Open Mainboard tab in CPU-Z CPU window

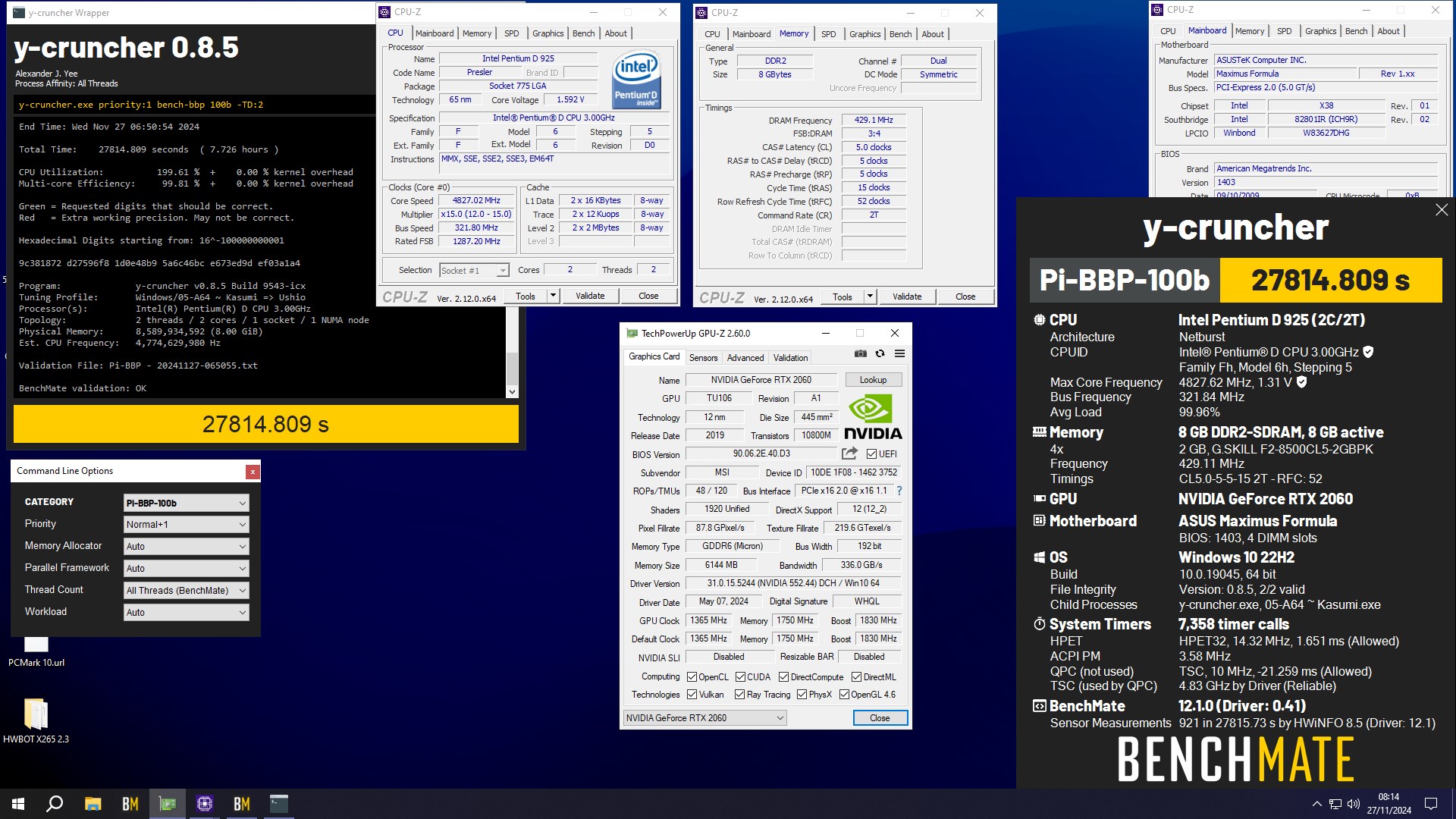[435, 33]
